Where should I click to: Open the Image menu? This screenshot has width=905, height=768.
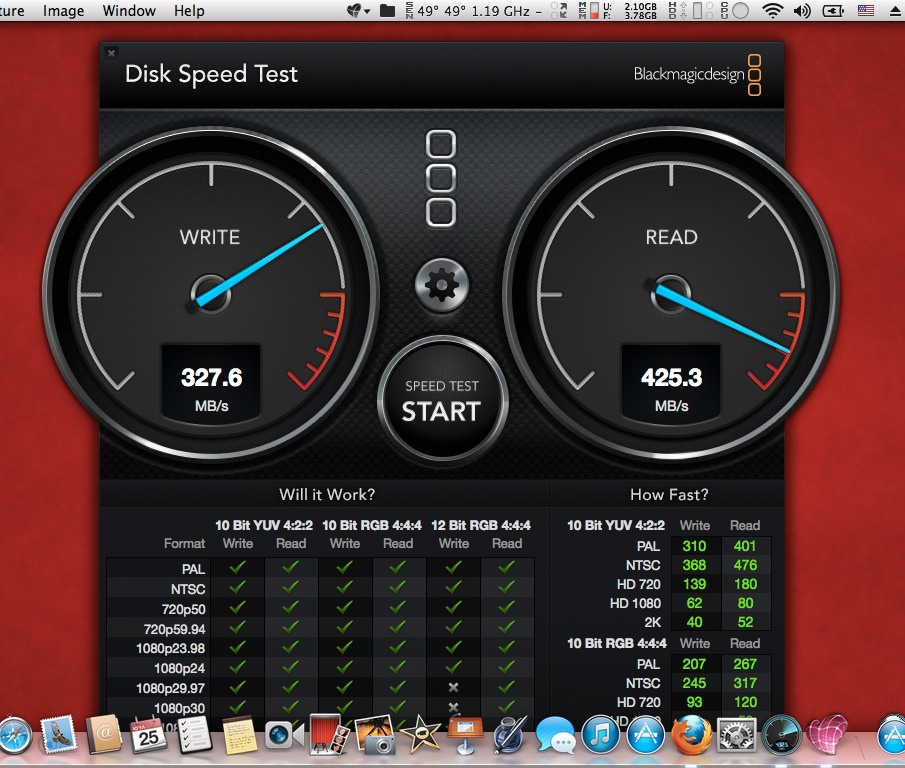click(63, 10)
